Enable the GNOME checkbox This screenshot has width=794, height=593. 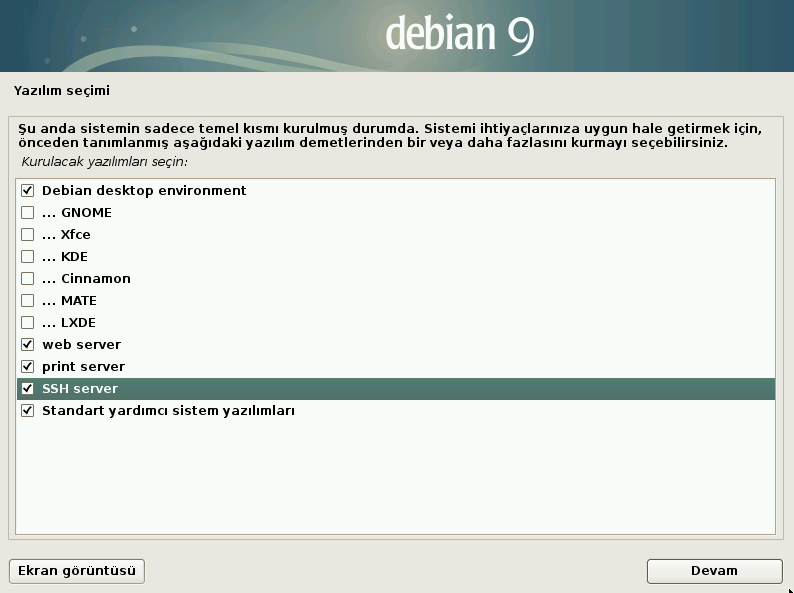[x=27, y=212]
